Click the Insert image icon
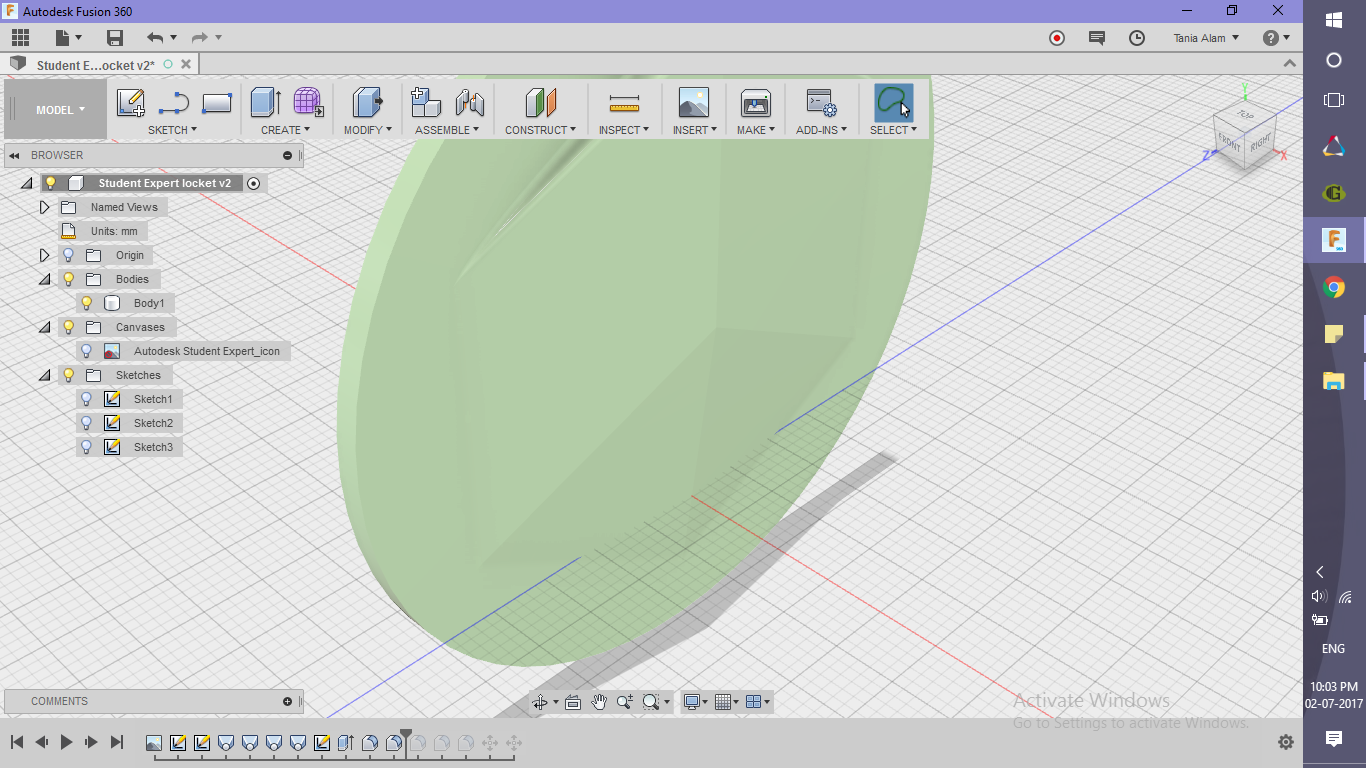 (x=693, y=103)
